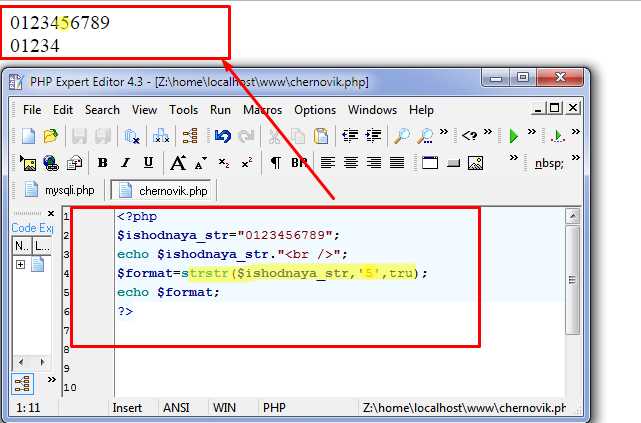Click the Find magnifier icon
This screenshot has height=423, width=641.
click(x=401, y=136)
